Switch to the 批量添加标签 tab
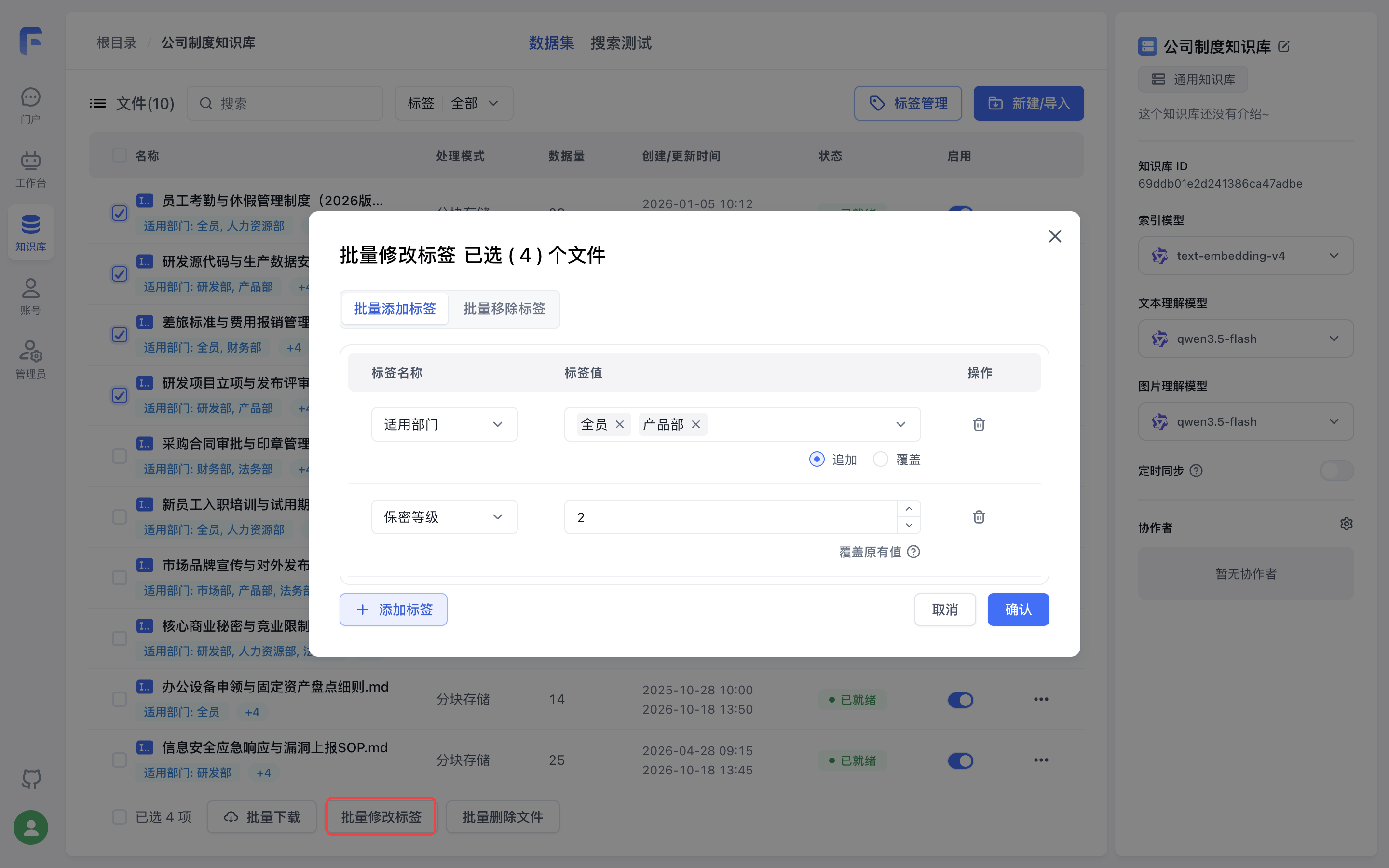This screenshot has height=868, width=1389. (395, 309)
